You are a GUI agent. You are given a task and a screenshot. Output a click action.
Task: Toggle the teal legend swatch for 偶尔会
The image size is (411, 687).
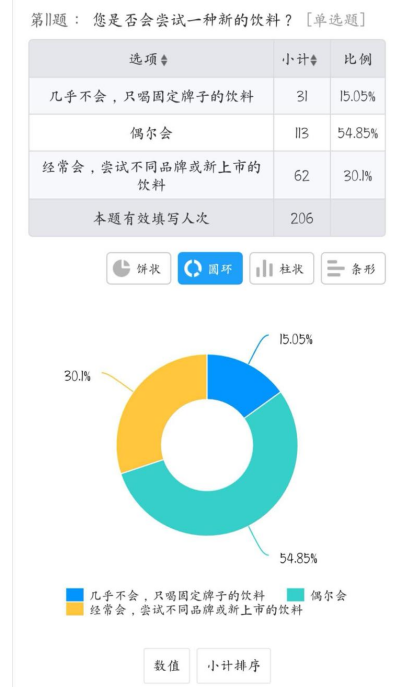tap(295, 595)
